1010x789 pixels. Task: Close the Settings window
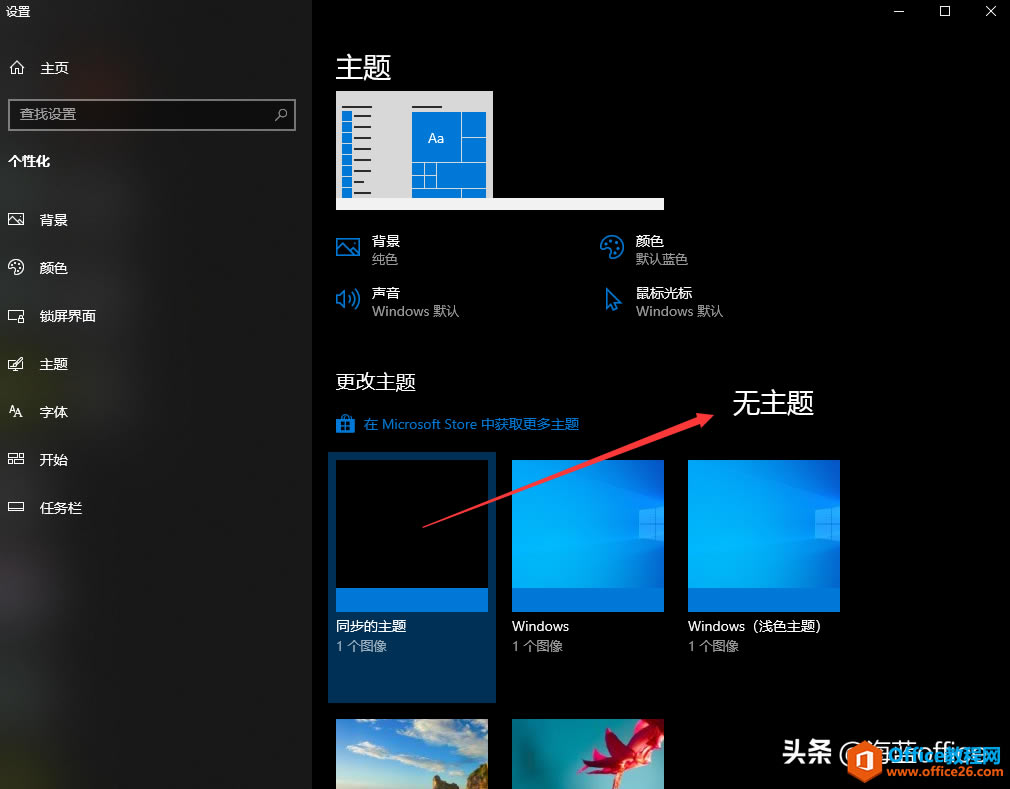coord(991,11)
